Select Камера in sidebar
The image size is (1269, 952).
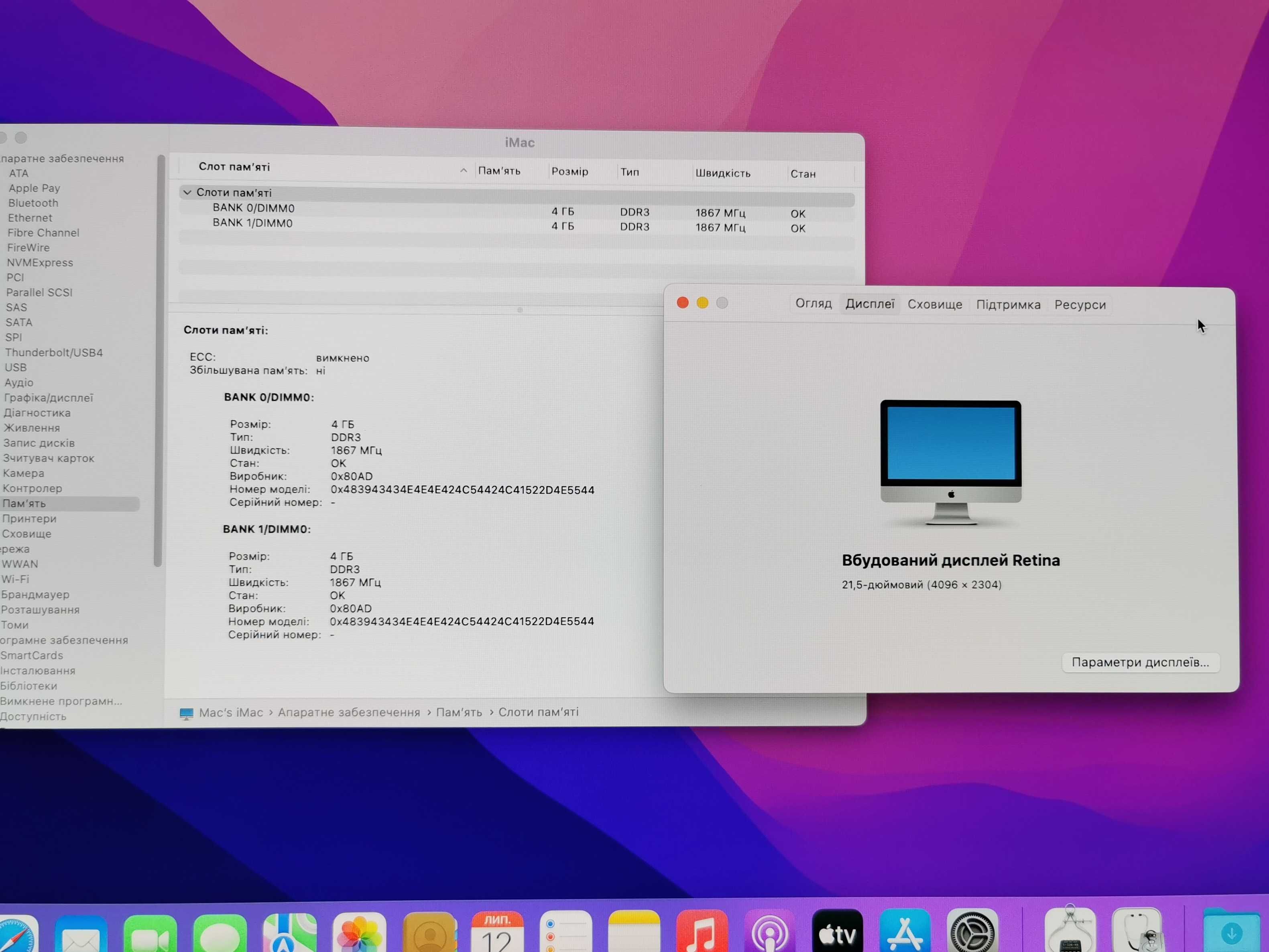tap(24, 474)
